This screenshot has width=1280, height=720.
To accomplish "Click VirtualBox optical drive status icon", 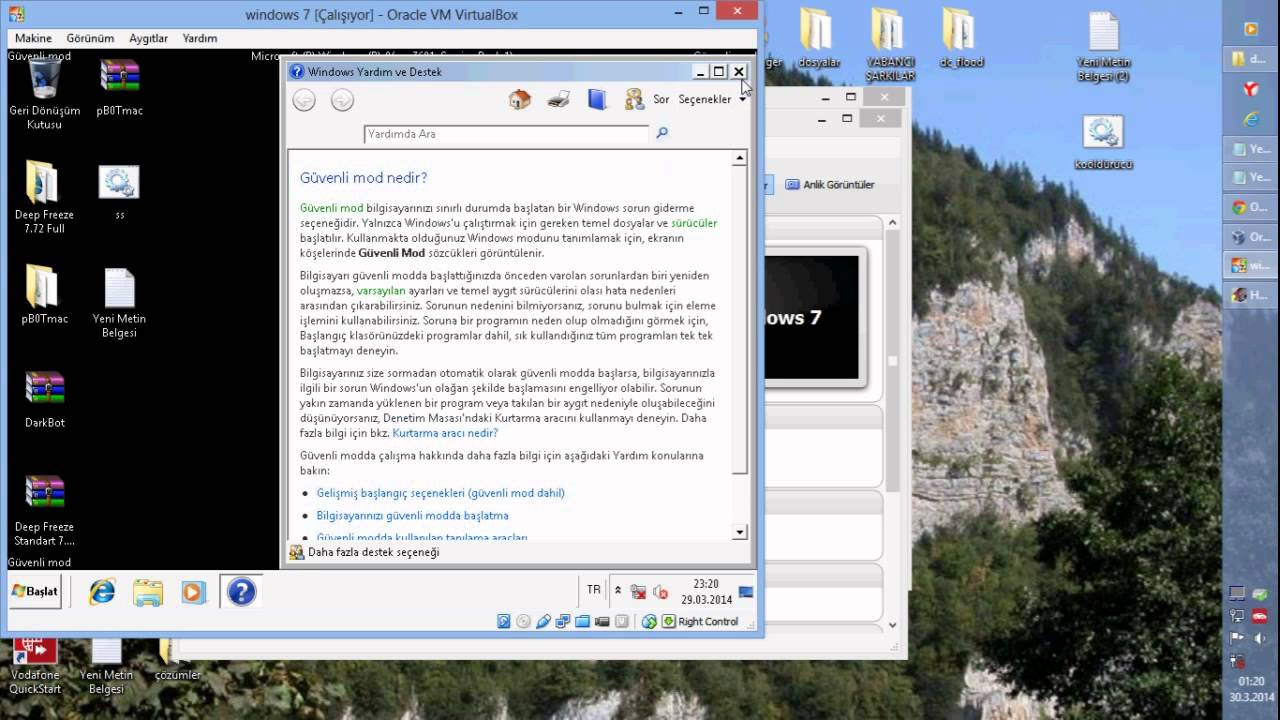I will tap(523, 621).
